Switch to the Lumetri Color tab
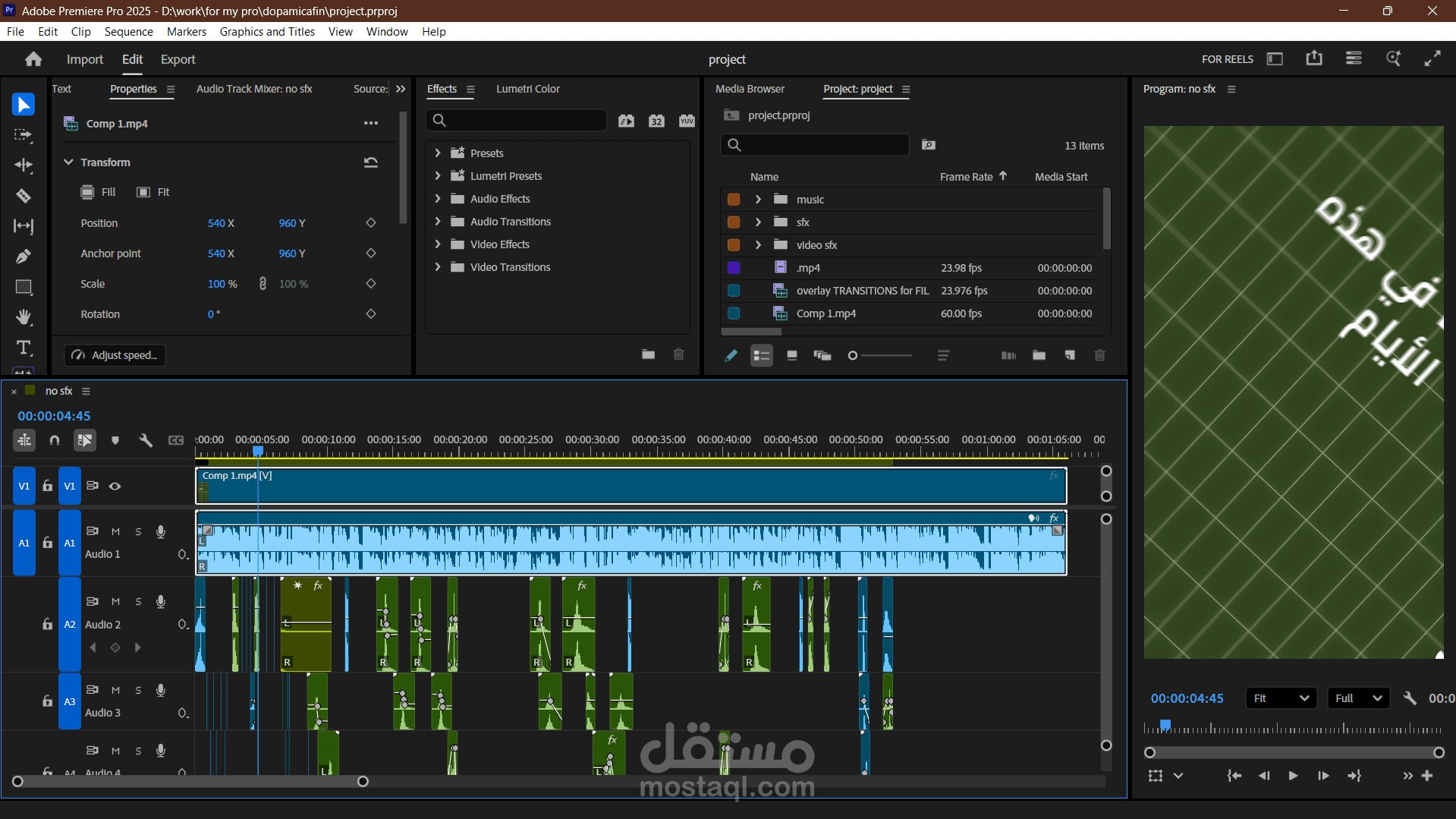The width and height of the screenshot is (1456, 819). 527,89
